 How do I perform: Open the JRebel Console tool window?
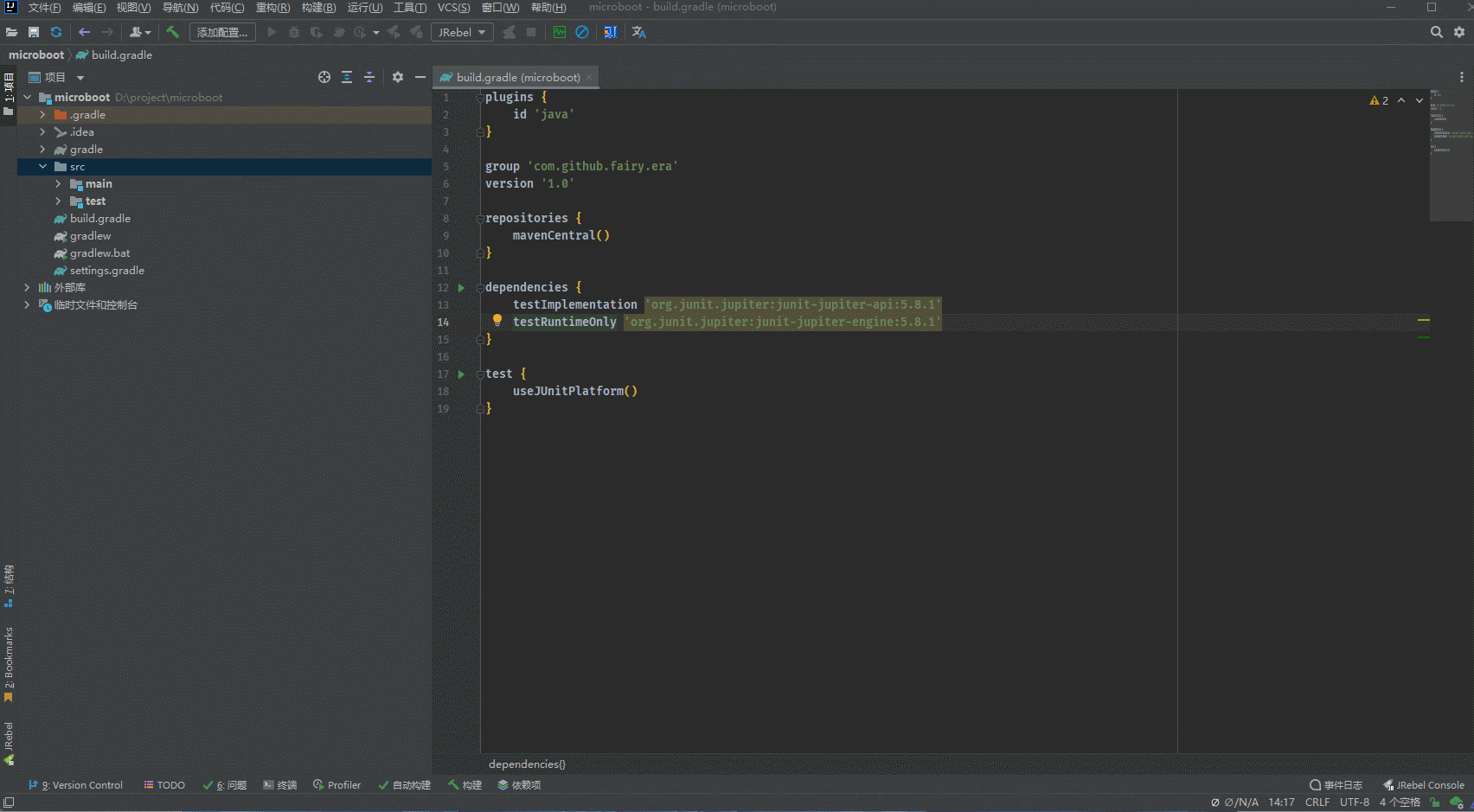tap(1424, 785)
